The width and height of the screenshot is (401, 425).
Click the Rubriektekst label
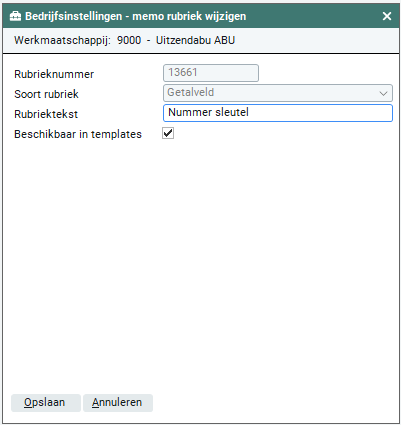(46, 114)
